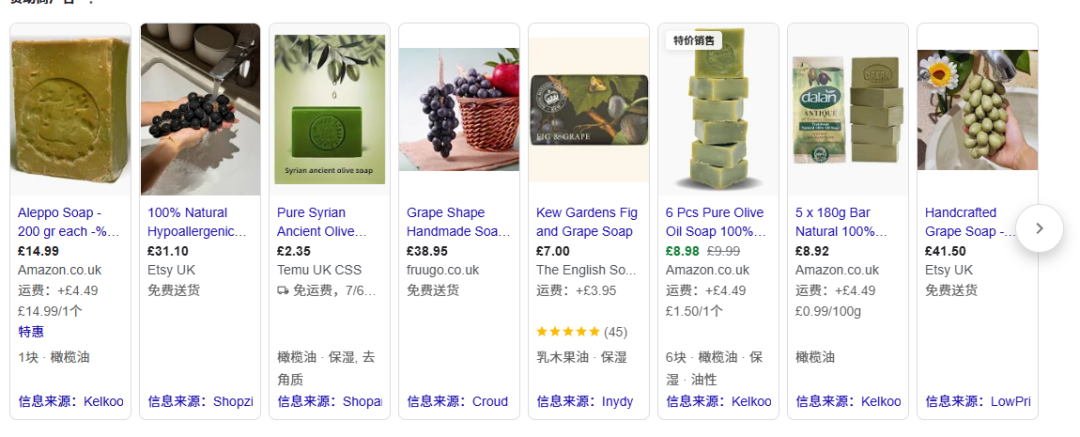Open Handcrafted Grape Soap listing link
The height and width of the screenshot is (437, 1080).
click(x=970, y=222)
